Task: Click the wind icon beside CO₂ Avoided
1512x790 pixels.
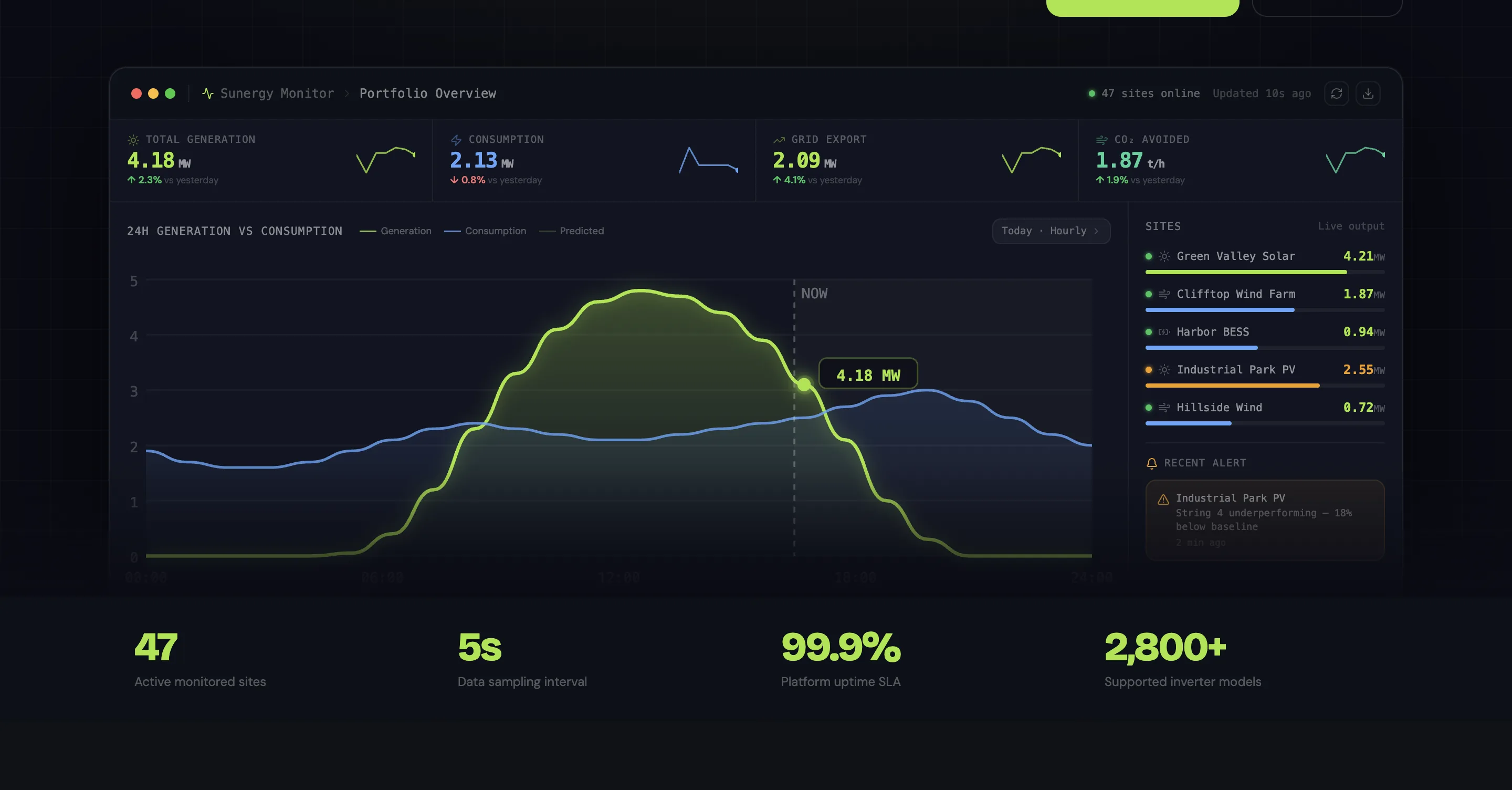Action: tap(1101, 140)
